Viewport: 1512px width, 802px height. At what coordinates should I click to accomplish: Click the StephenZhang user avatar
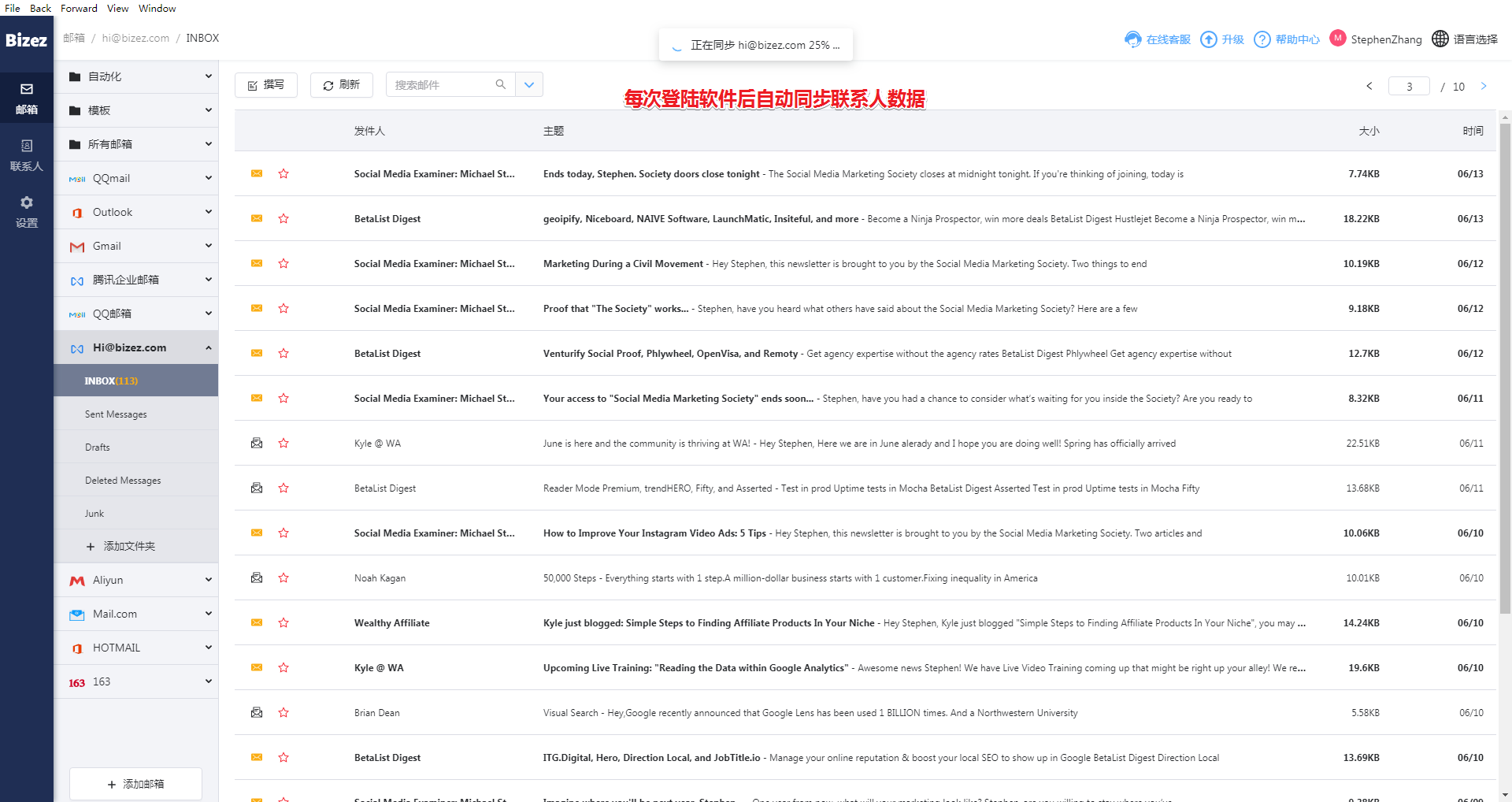coord(1338,38)
